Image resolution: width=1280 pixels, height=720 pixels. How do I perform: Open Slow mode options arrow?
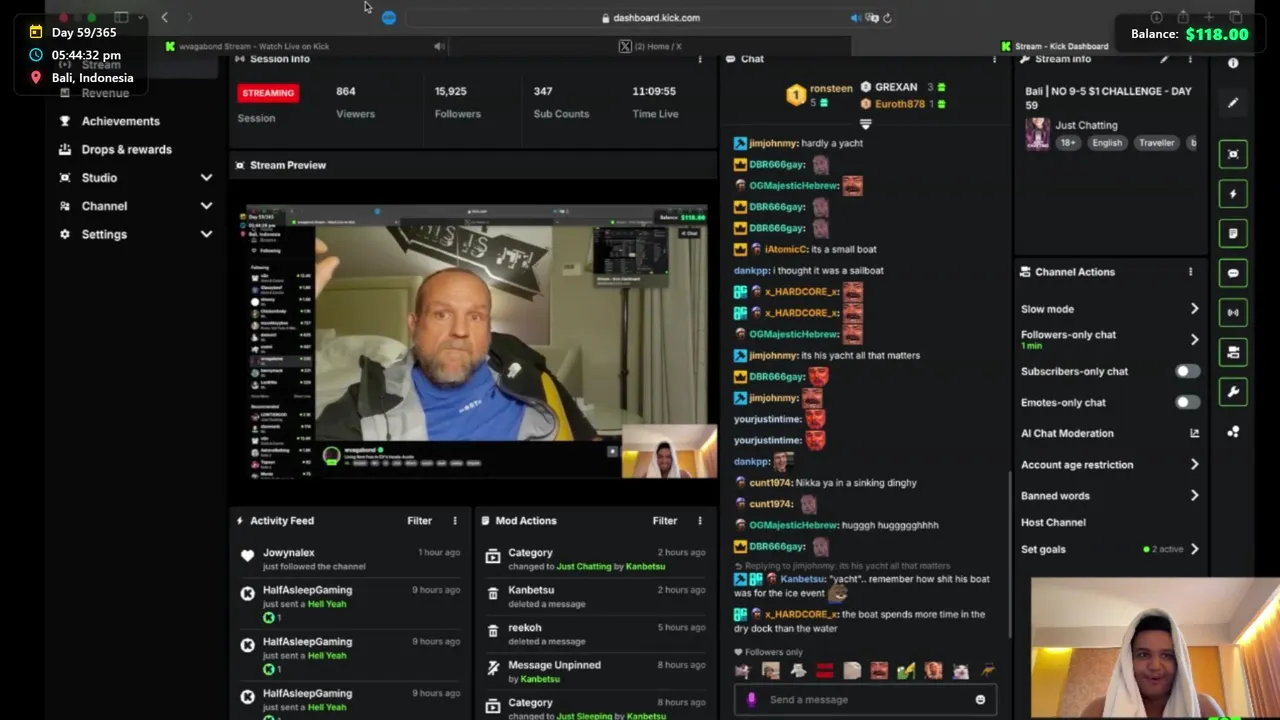click(1194, 309)
